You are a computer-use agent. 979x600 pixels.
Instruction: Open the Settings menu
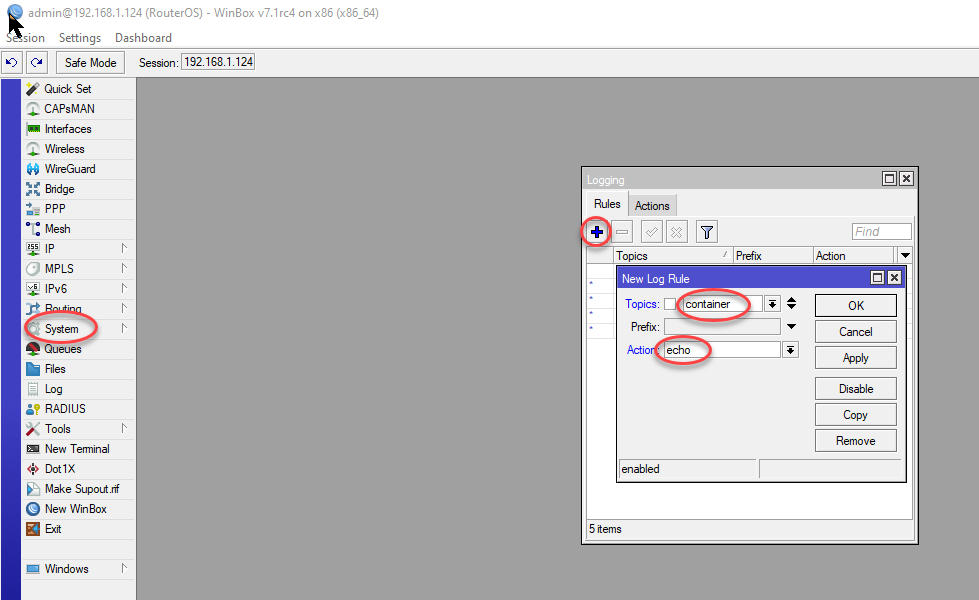80,37
